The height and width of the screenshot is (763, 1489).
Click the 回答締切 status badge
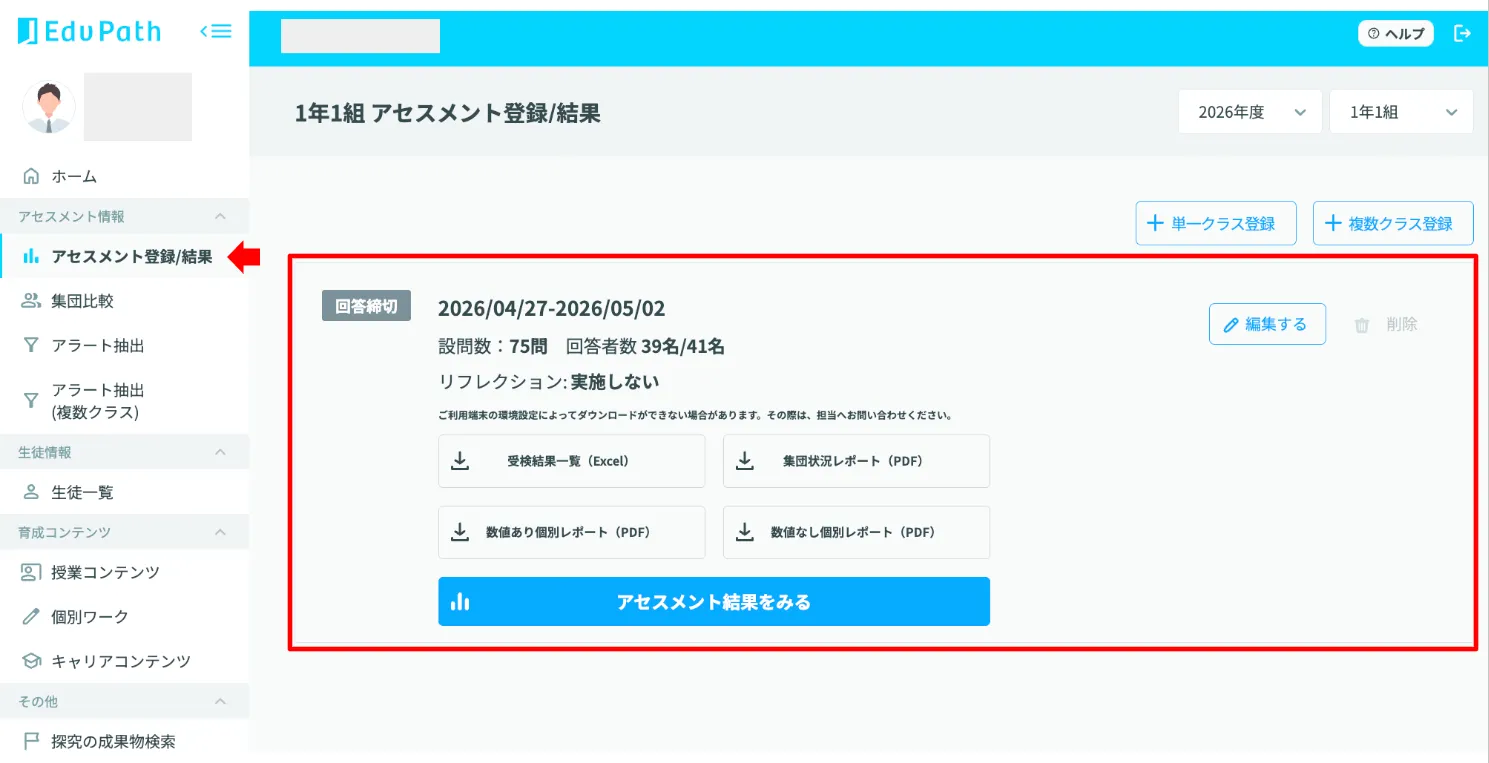[366, 306]
